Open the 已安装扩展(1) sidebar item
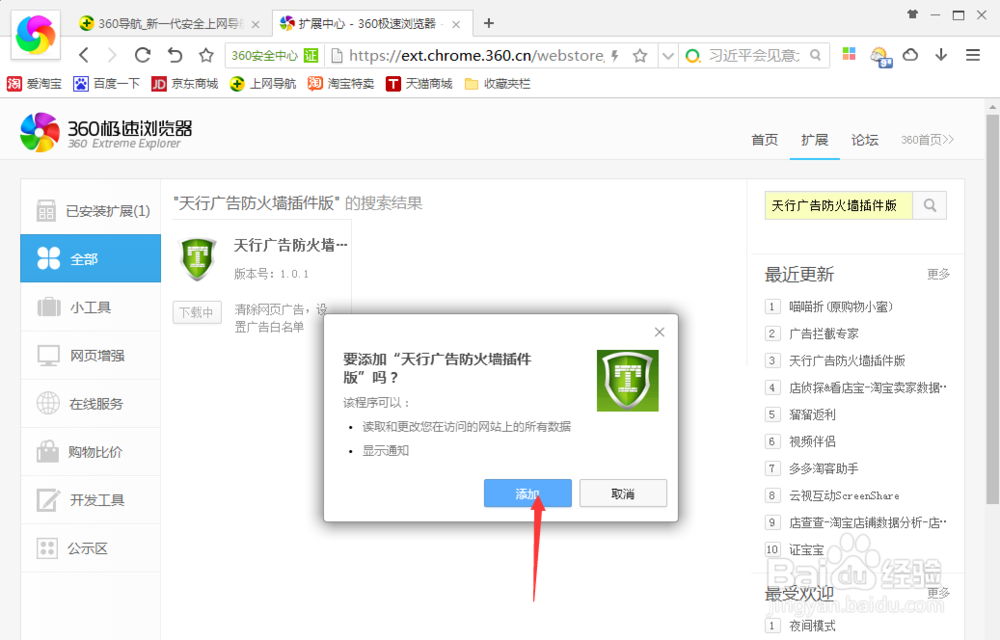Viewport: 1000px width, 640px height. 91,210
